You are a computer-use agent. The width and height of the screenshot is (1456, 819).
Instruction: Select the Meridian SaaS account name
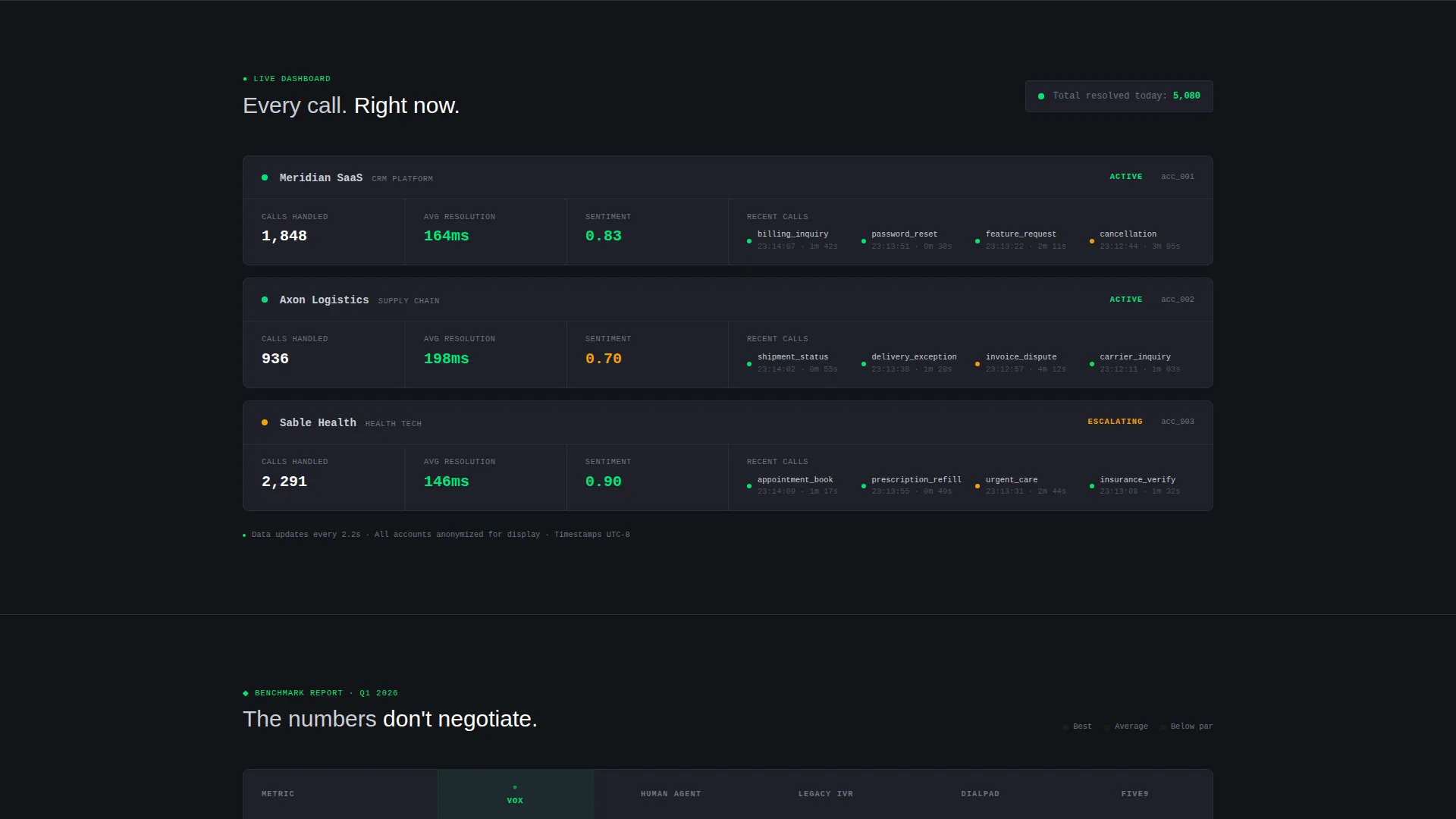pos(321,178)
